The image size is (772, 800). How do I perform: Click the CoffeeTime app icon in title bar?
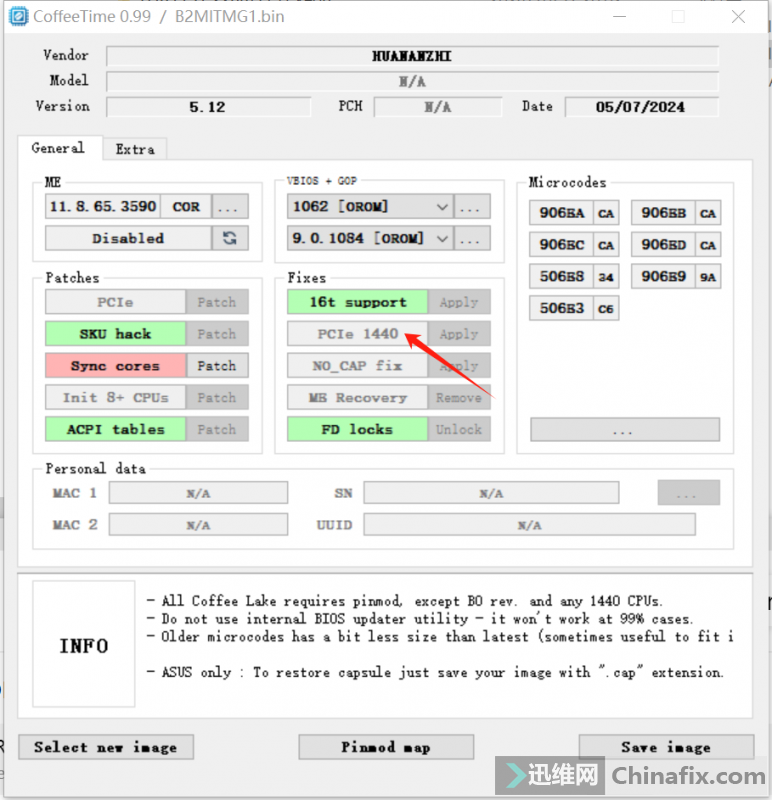pyautogui.click(x=18, y=16)
